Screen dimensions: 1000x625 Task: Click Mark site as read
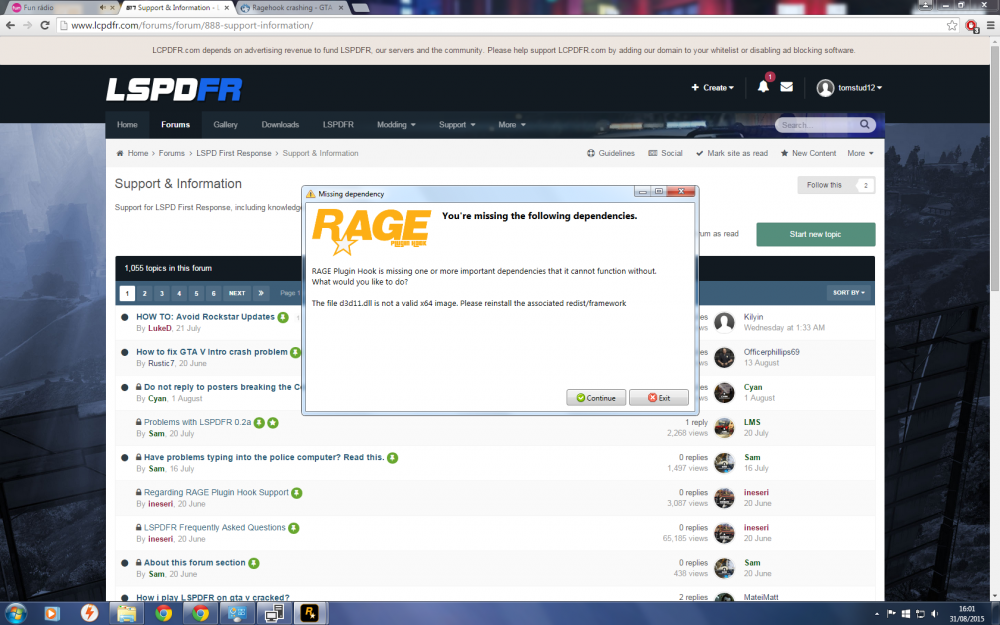pos(732,153)
